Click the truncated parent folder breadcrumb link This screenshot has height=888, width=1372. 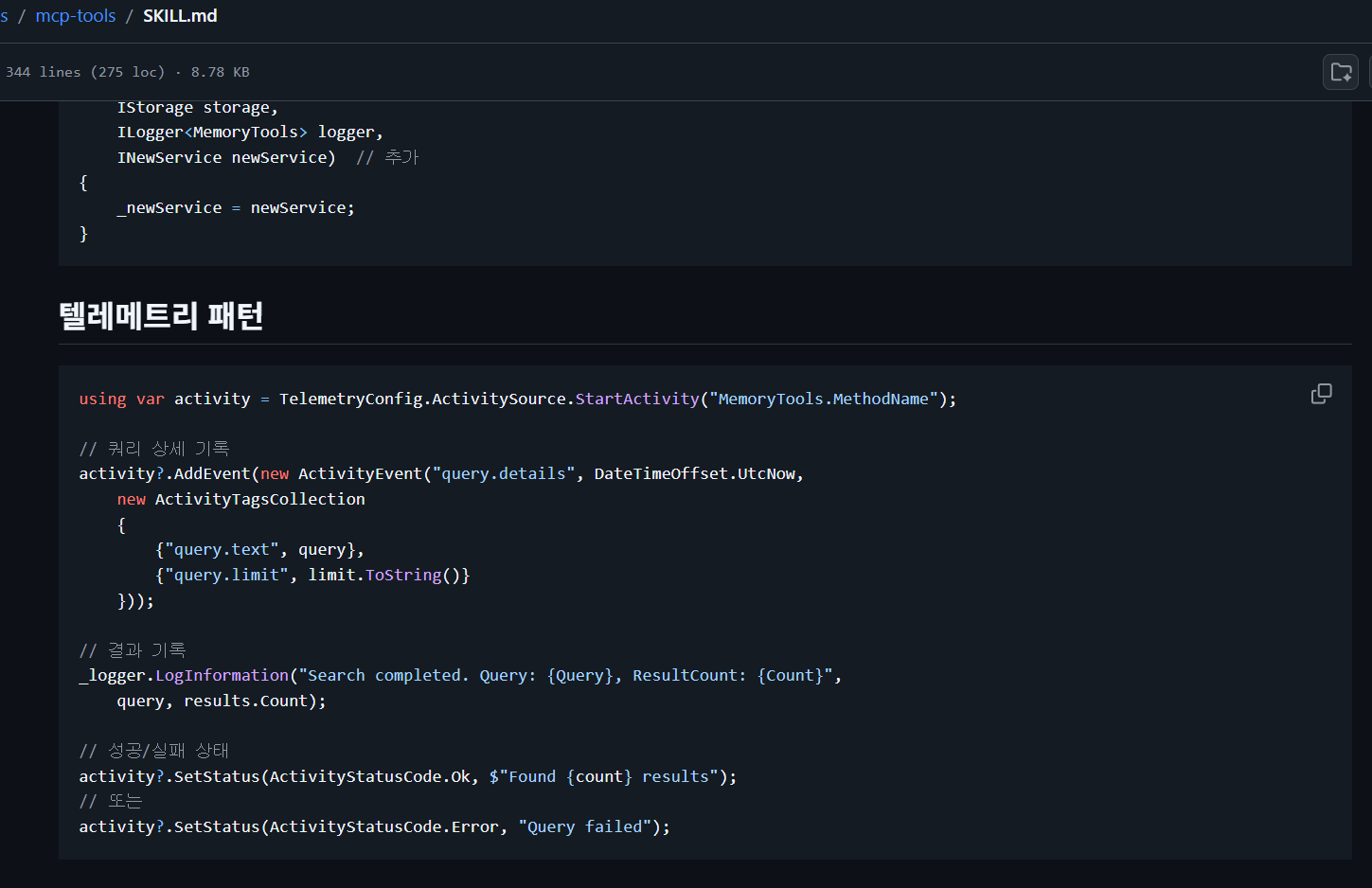4,16
